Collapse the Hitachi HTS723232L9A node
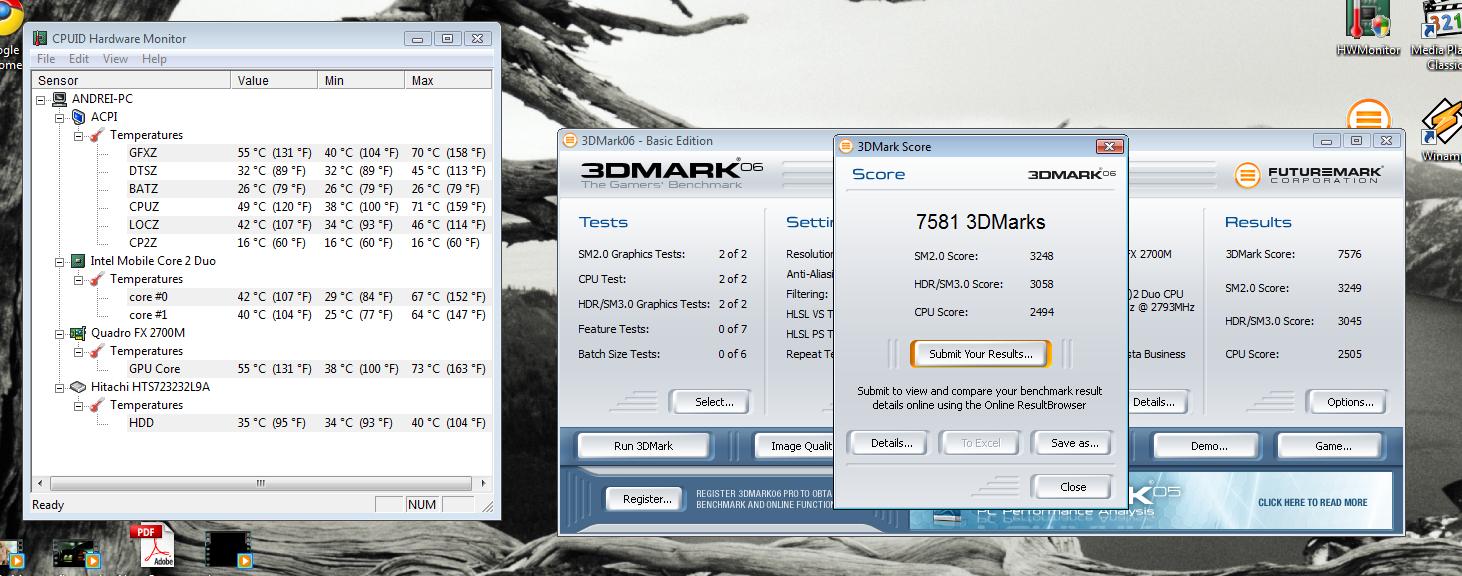Screen dimensions: 1462x576 [60, 387]
